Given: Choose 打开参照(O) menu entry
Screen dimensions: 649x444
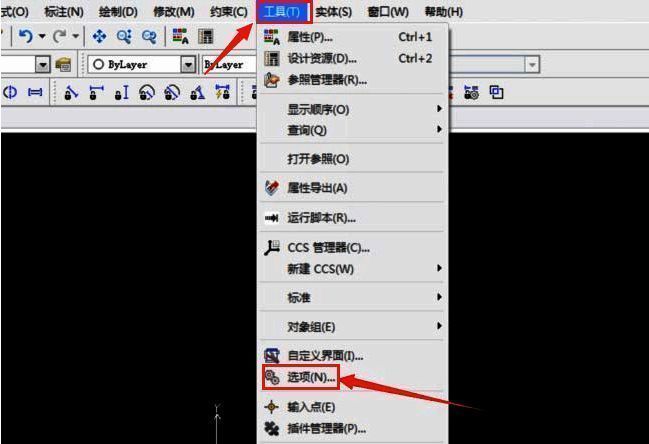Looking at the screenshot, I should (353, 159).
